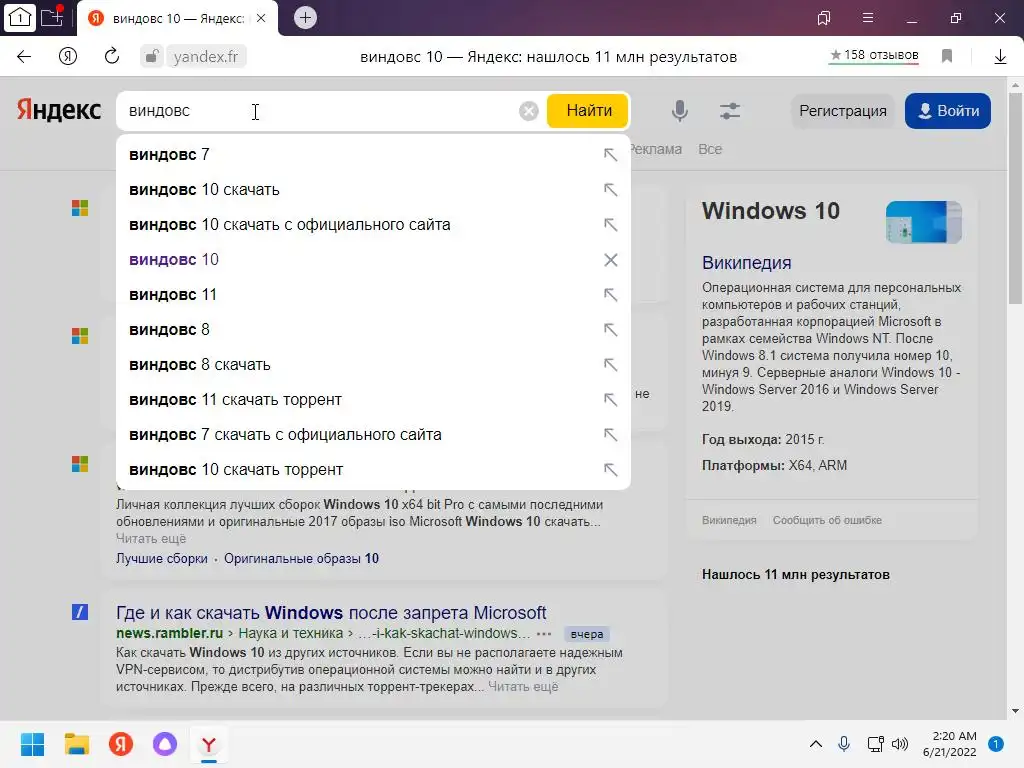Insert 'виндовс 11 скачать торрент' via arrow icon

pos(611,400)
